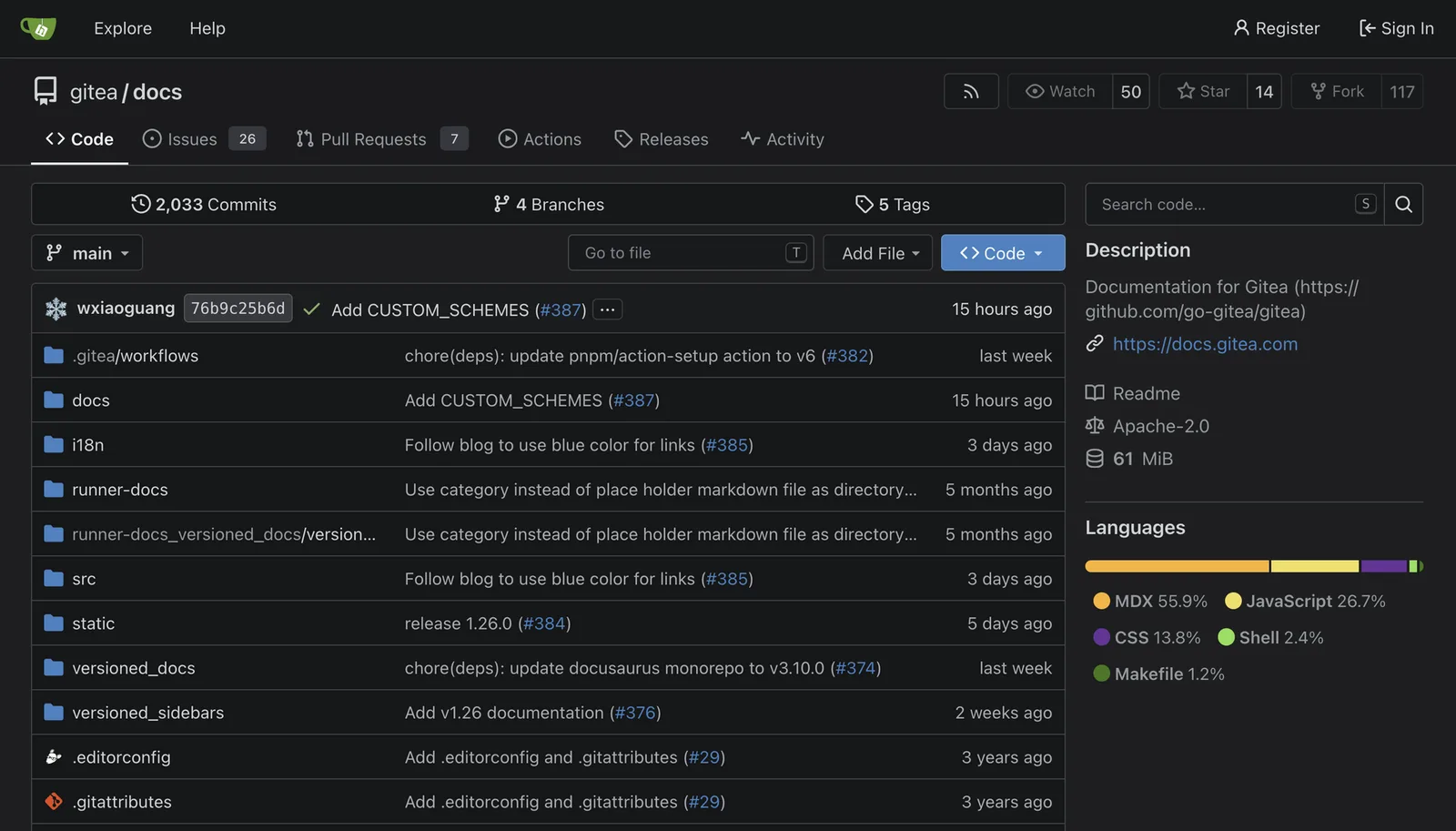
Task: Star the gitea/docs repository
Action: 1203,91
